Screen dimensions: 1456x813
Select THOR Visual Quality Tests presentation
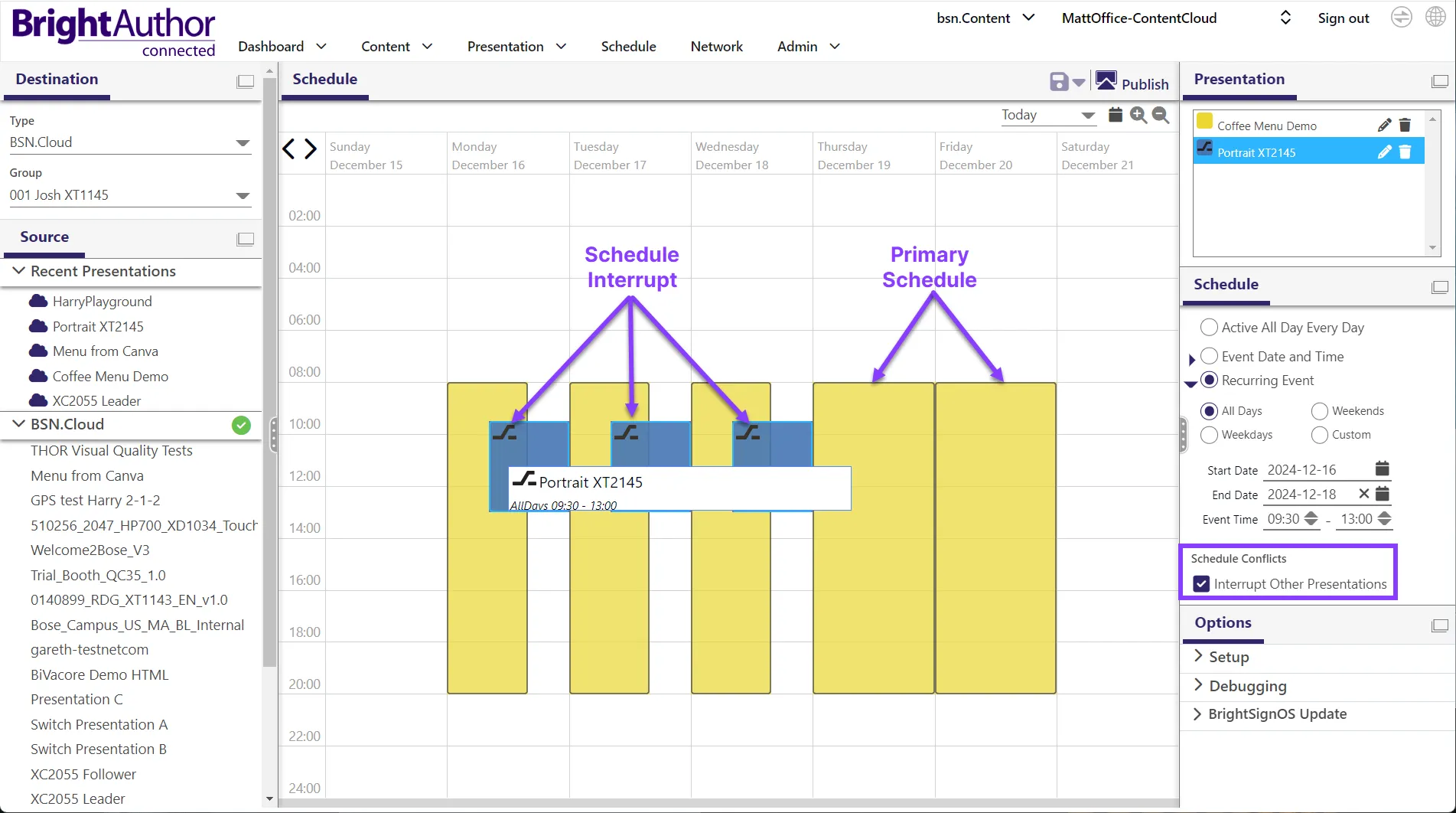[x=112, y=451]
